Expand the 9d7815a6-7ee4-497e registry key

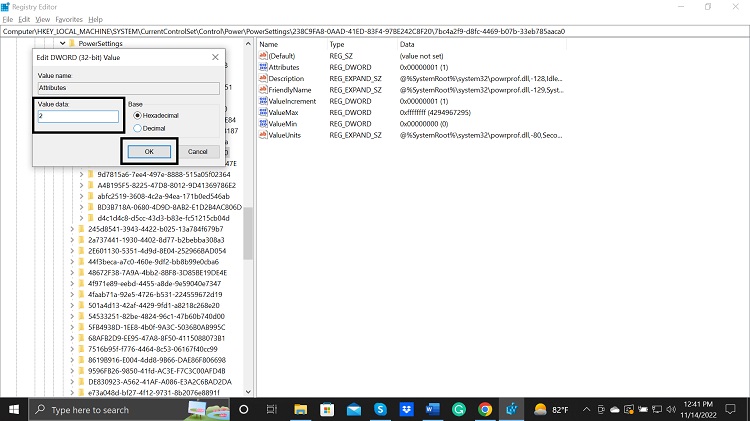(82, 173)
